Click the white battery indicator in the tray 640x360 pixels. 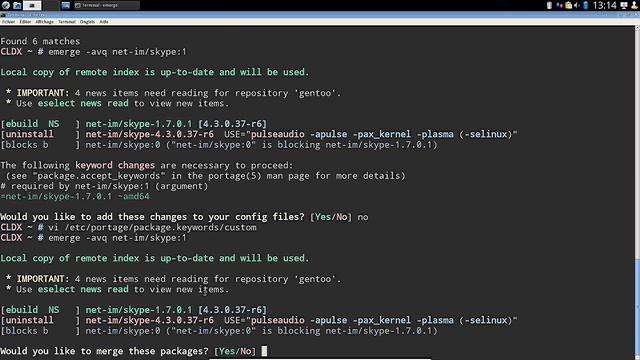click(x=549, y=5)
